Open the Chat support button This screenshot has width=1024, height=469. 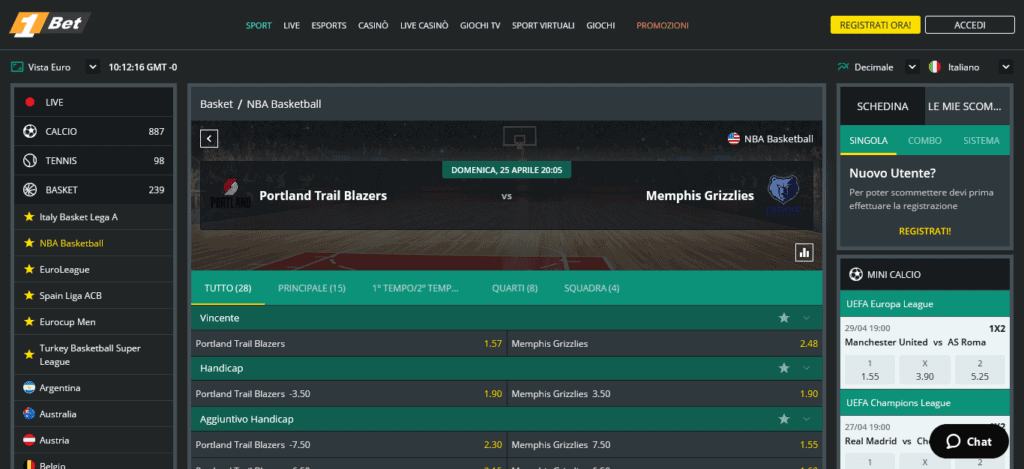click(x=969, y=442)
